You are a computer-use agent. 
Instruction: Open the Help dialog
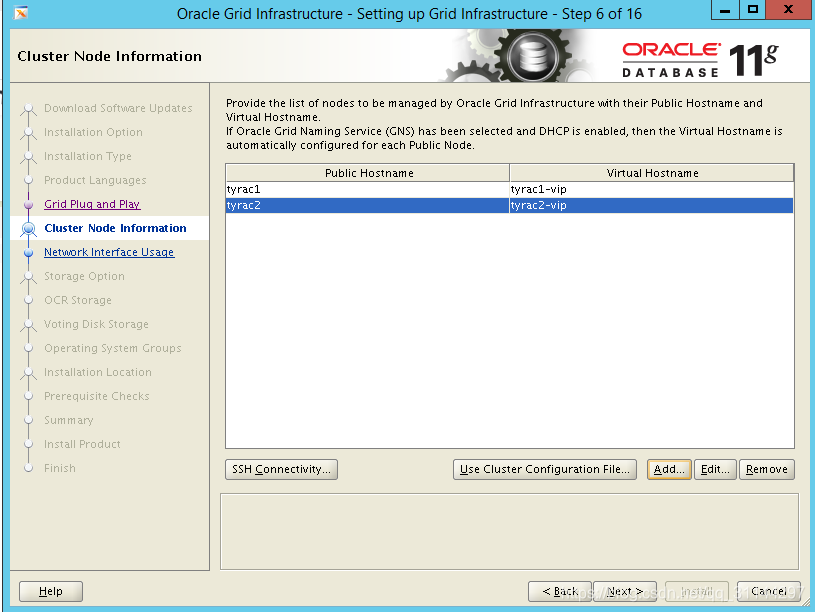(x=51, y=591)
